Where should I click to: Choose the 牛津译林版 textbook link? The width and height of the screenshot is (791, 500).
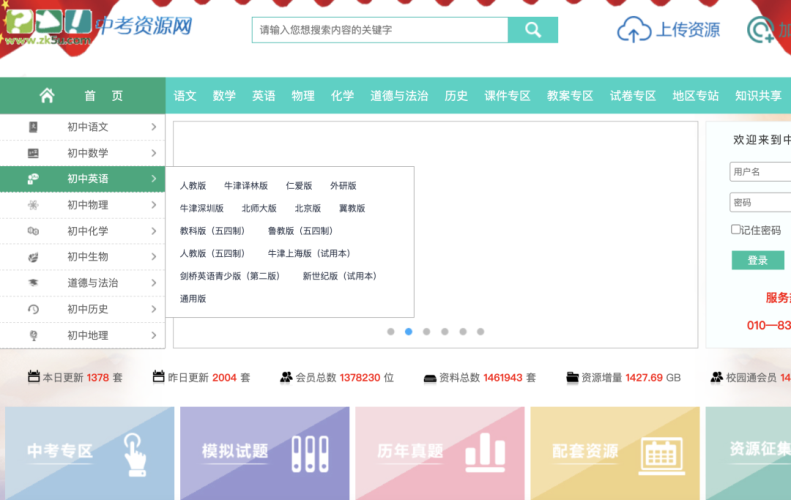point(245,186)
